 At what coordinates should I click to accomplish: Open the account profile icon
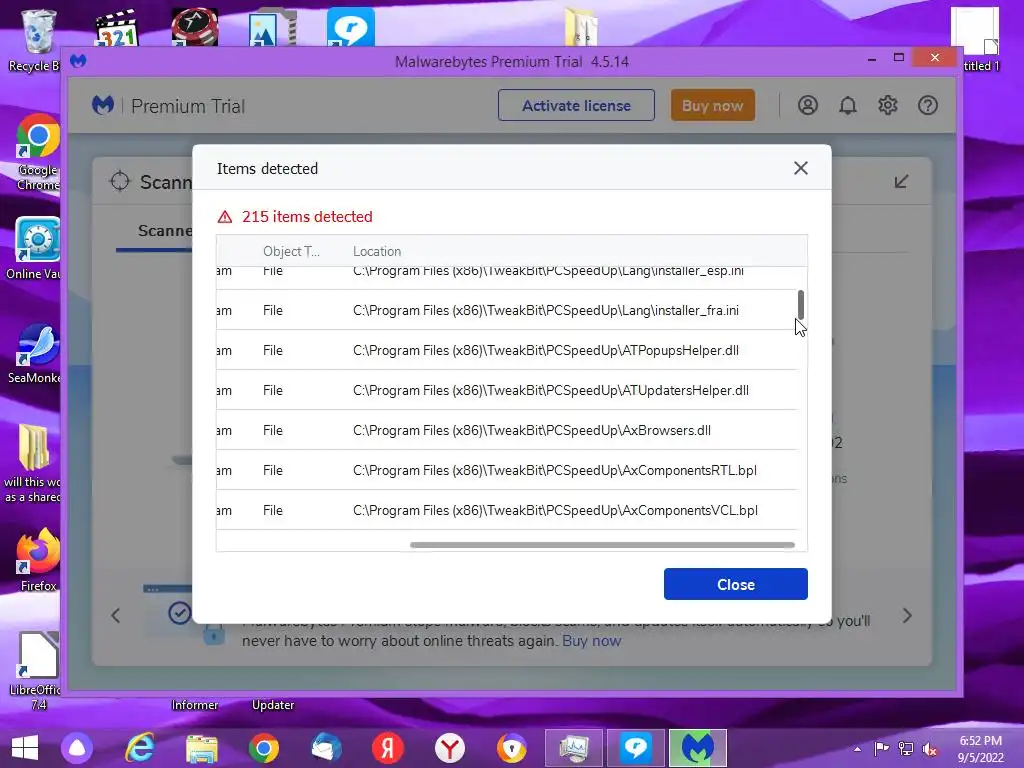click(808, 105)
